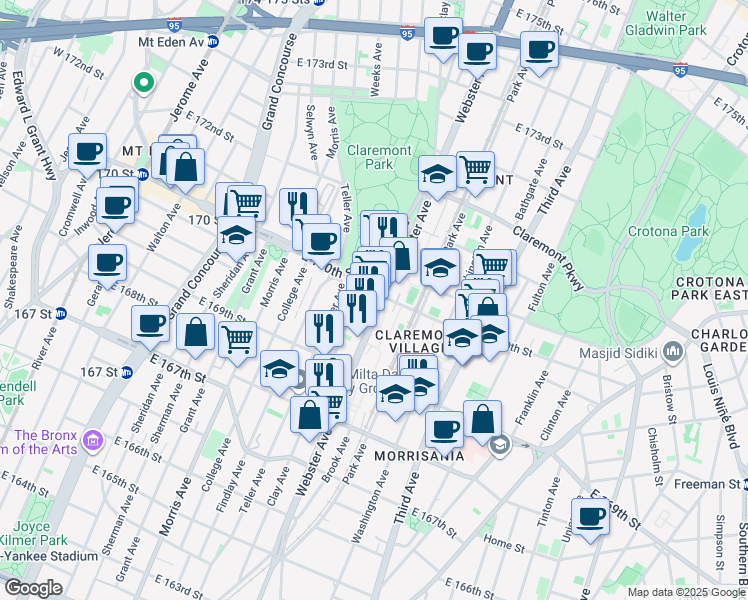Select the shopping cart marker on Webster Ave near Claremont Pkwy
Image resolution: width=748 pixels, height=600 pixels.
pos(476,171)
